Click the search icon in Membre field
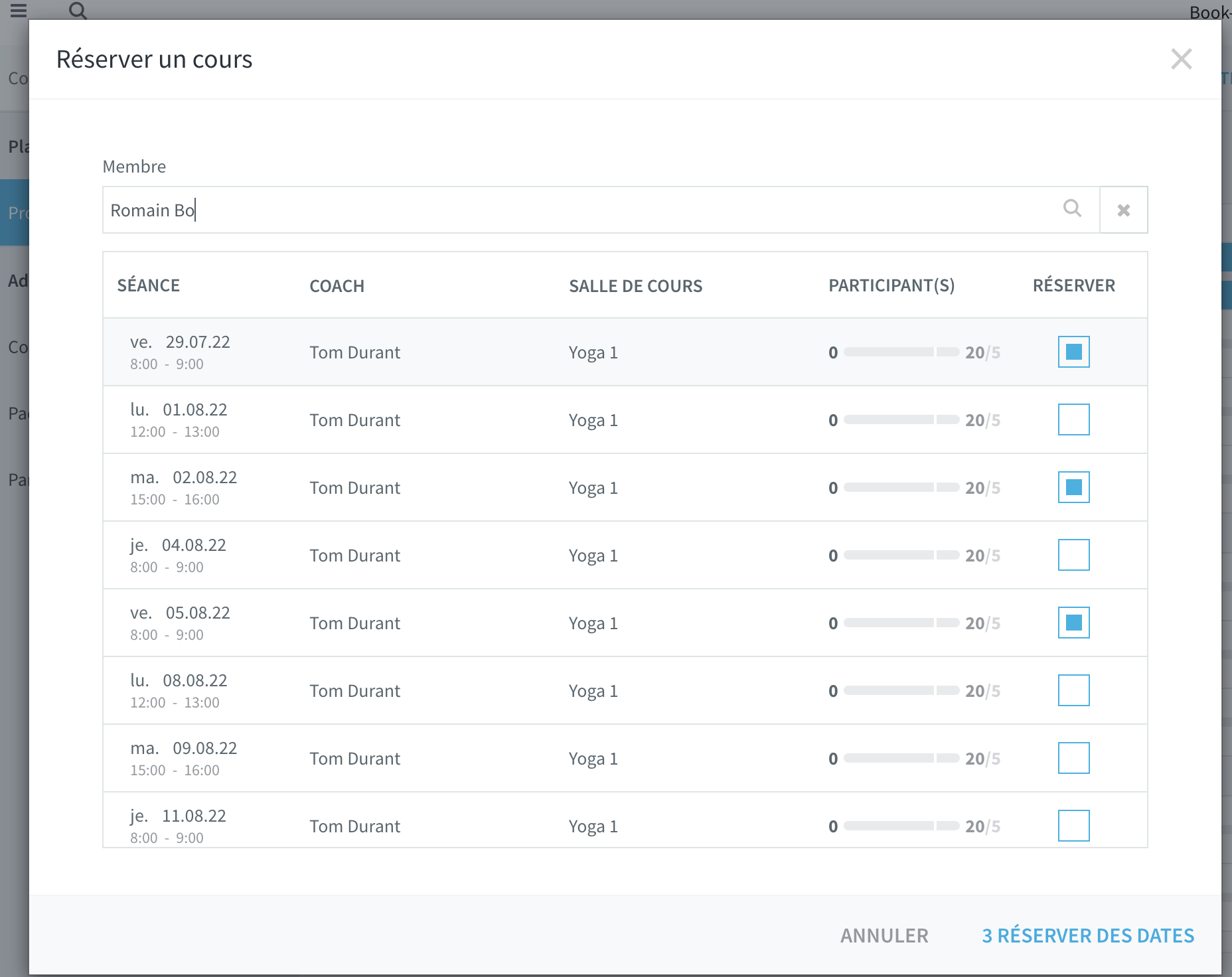The image size is (1232, 977). pos(1072,208)
